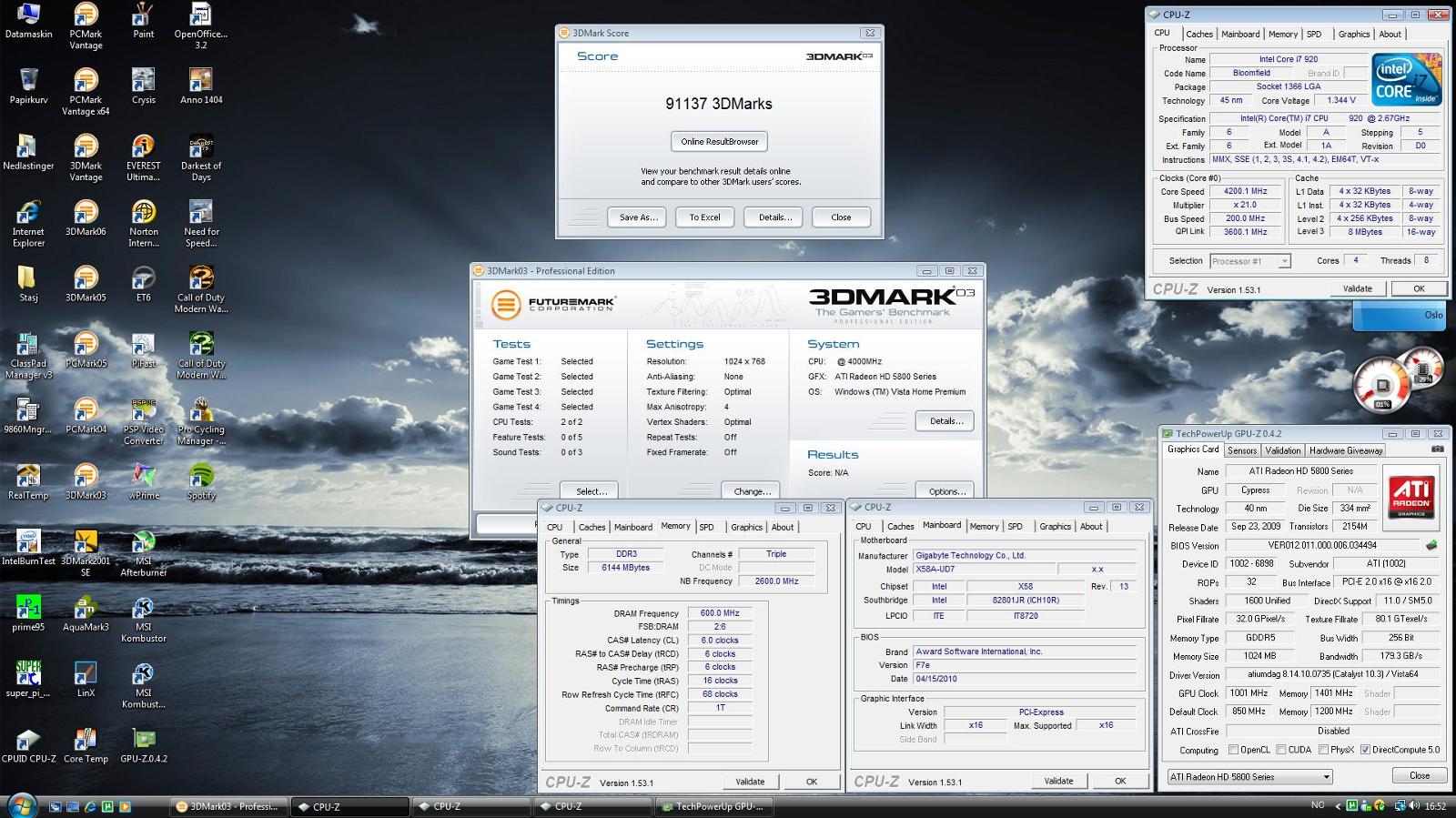Launch the LinX desktop icon
1456x818 pixels.
[x=86, y=680]
